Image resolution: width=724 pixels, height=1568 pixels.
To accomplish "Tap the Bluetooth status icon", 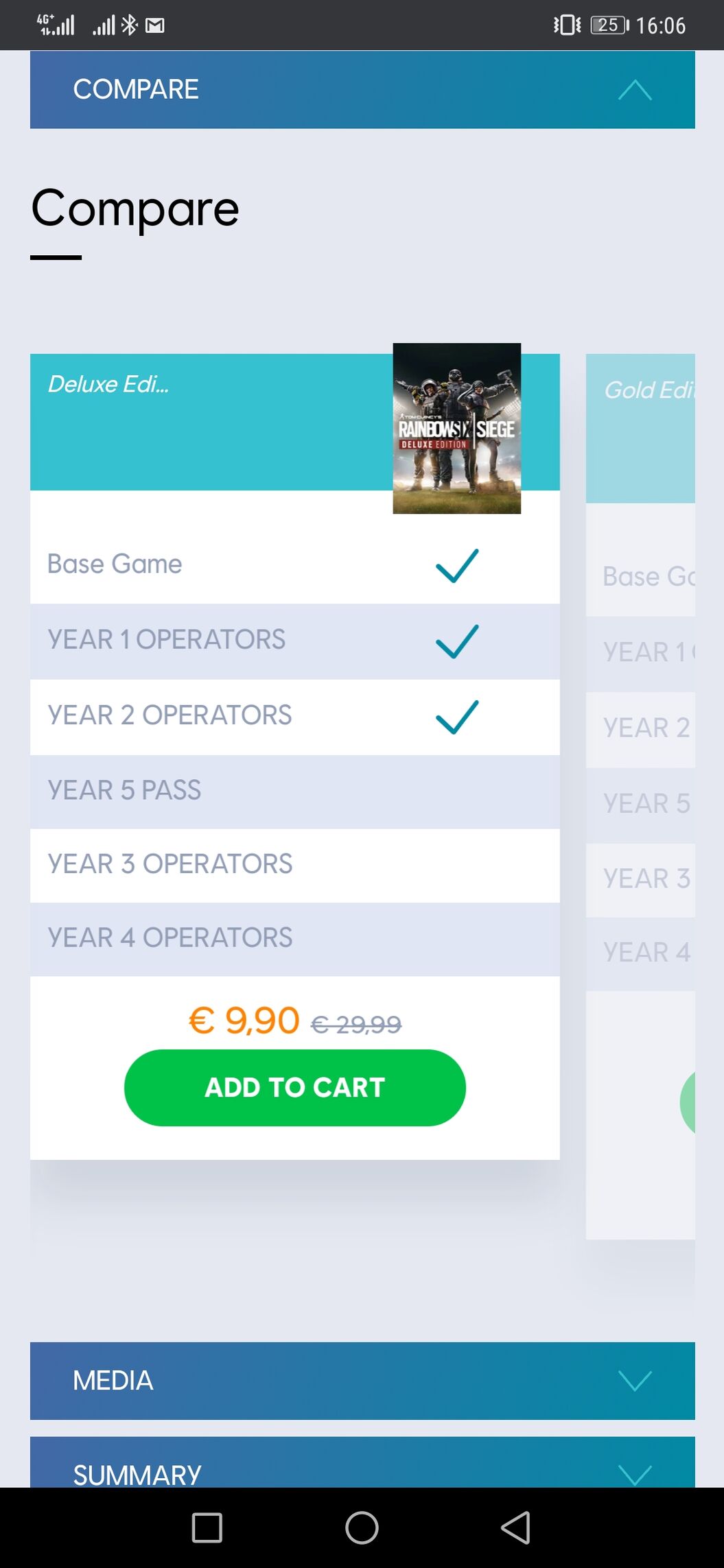I will click(129, 25).
